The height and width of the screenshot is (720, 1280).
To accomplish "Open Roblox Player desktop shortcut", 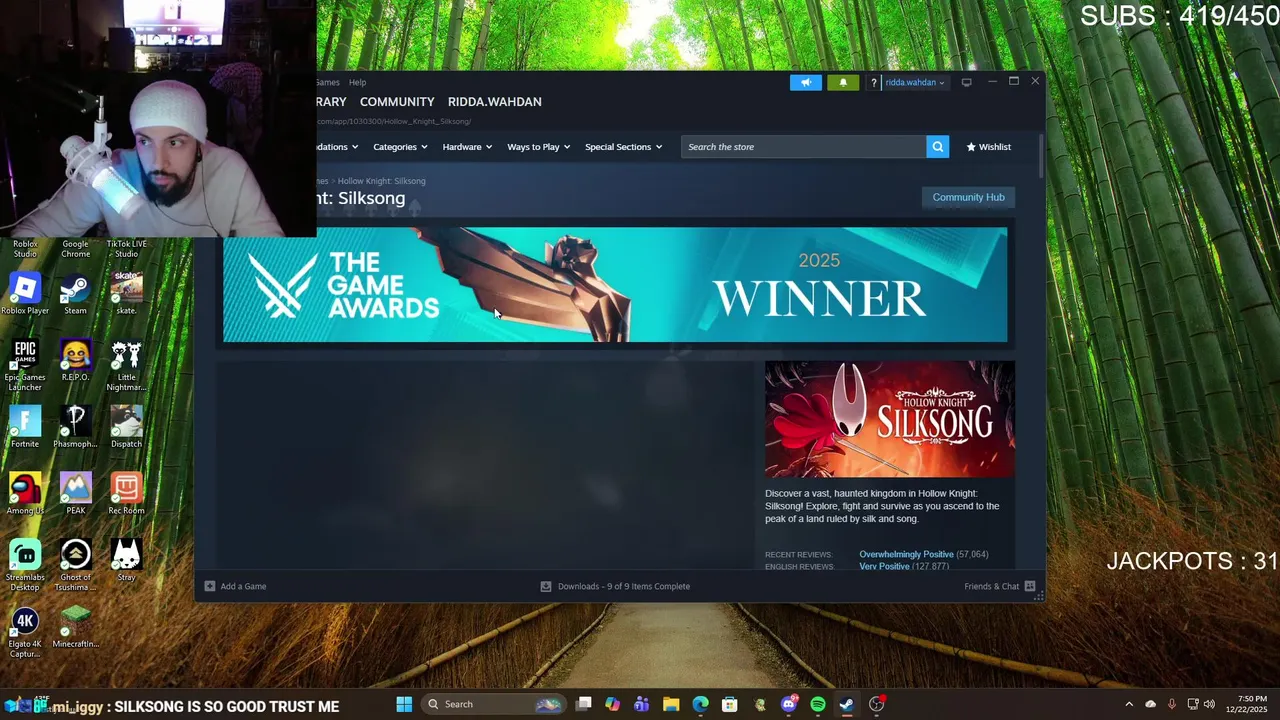I will point(25,295).
